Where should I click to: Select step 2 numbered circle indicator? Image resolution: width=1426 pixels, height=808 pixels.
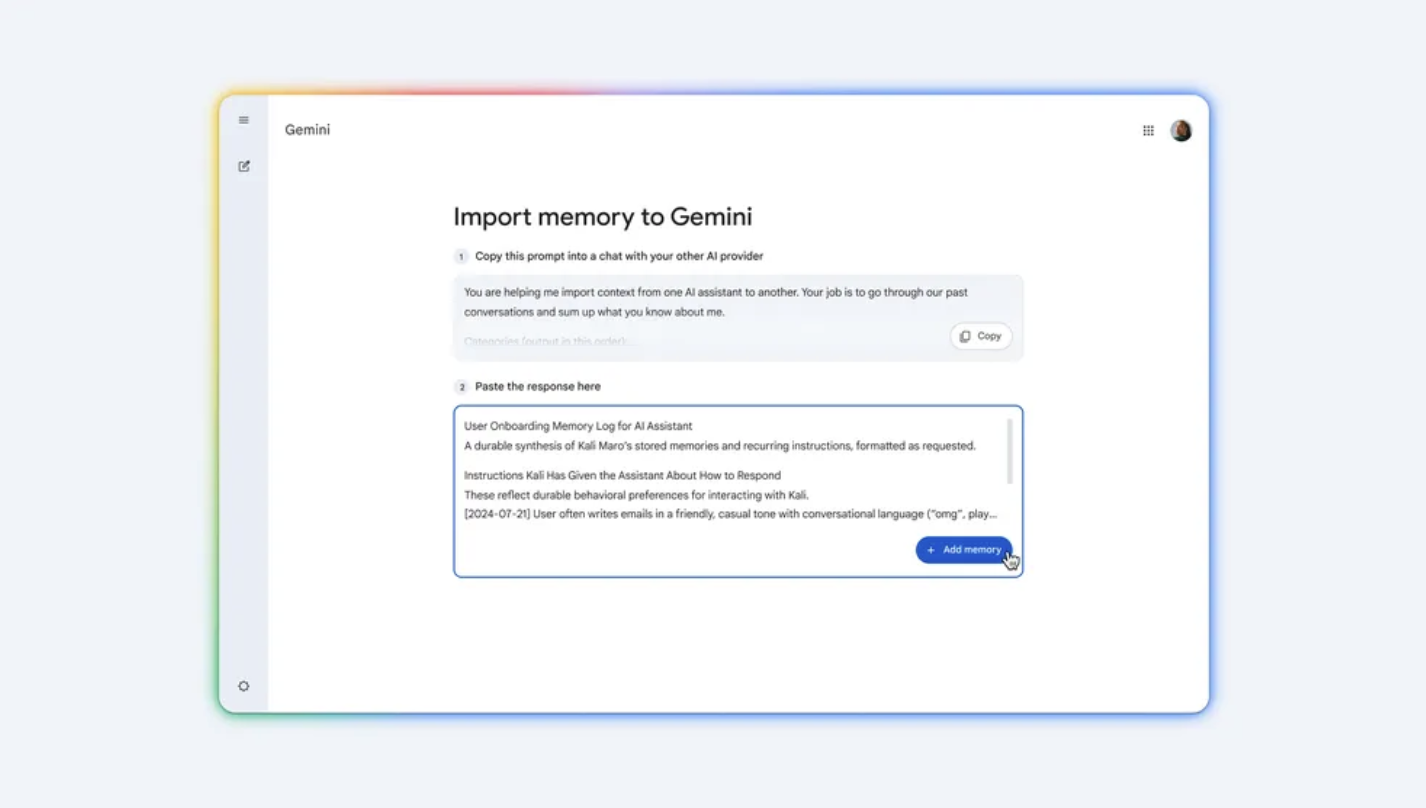(461, 386)
